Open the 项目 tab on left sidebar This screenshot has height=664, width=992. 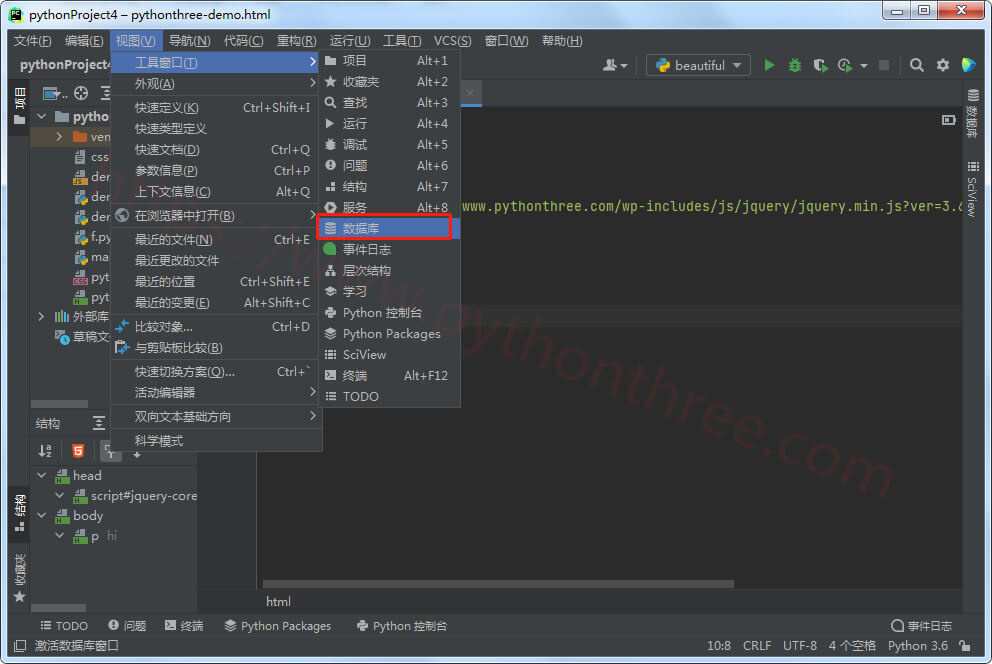click(20, 106)
